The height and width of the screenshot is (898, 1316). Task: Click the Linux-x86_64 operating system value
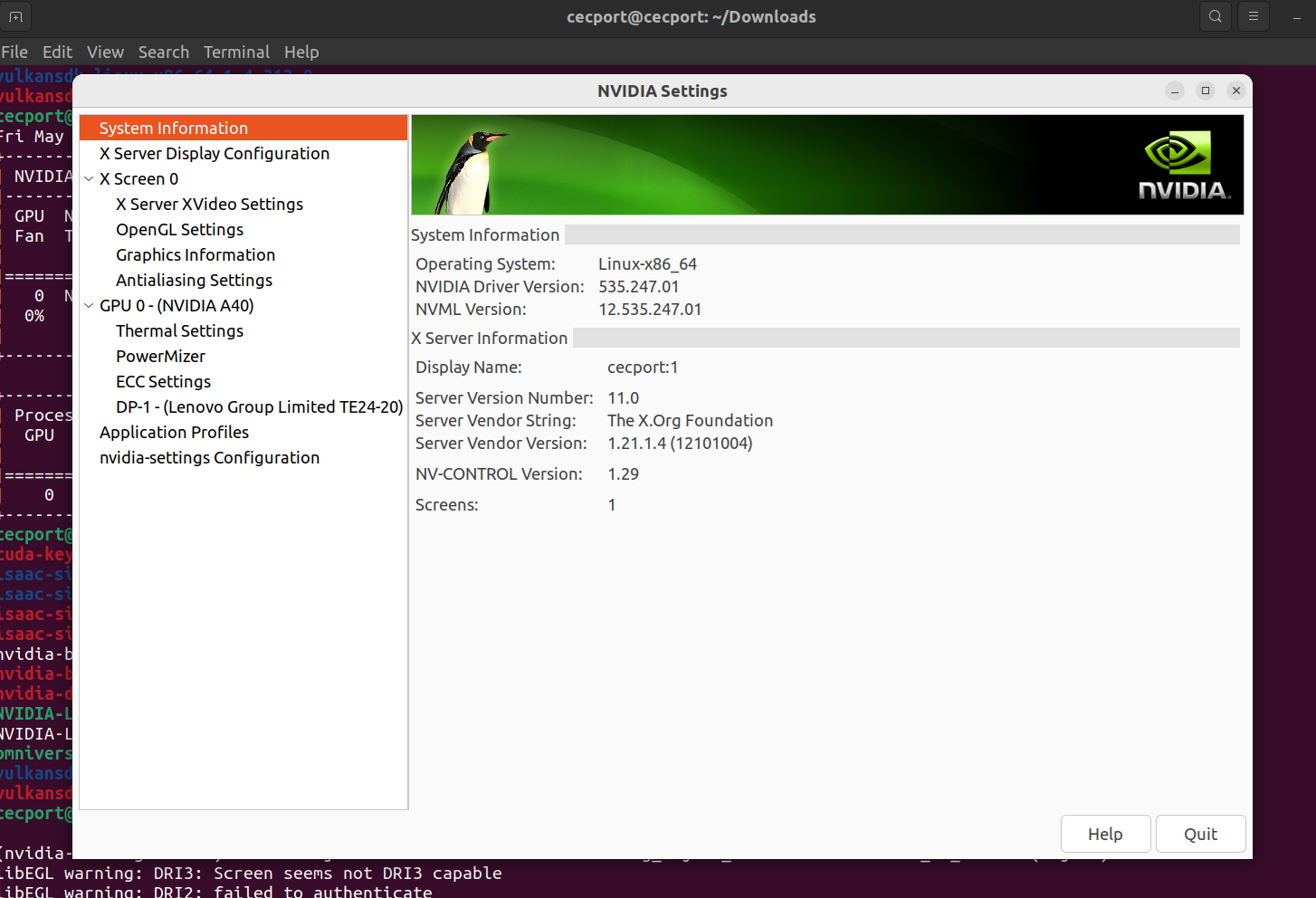[x=647, y=263]
